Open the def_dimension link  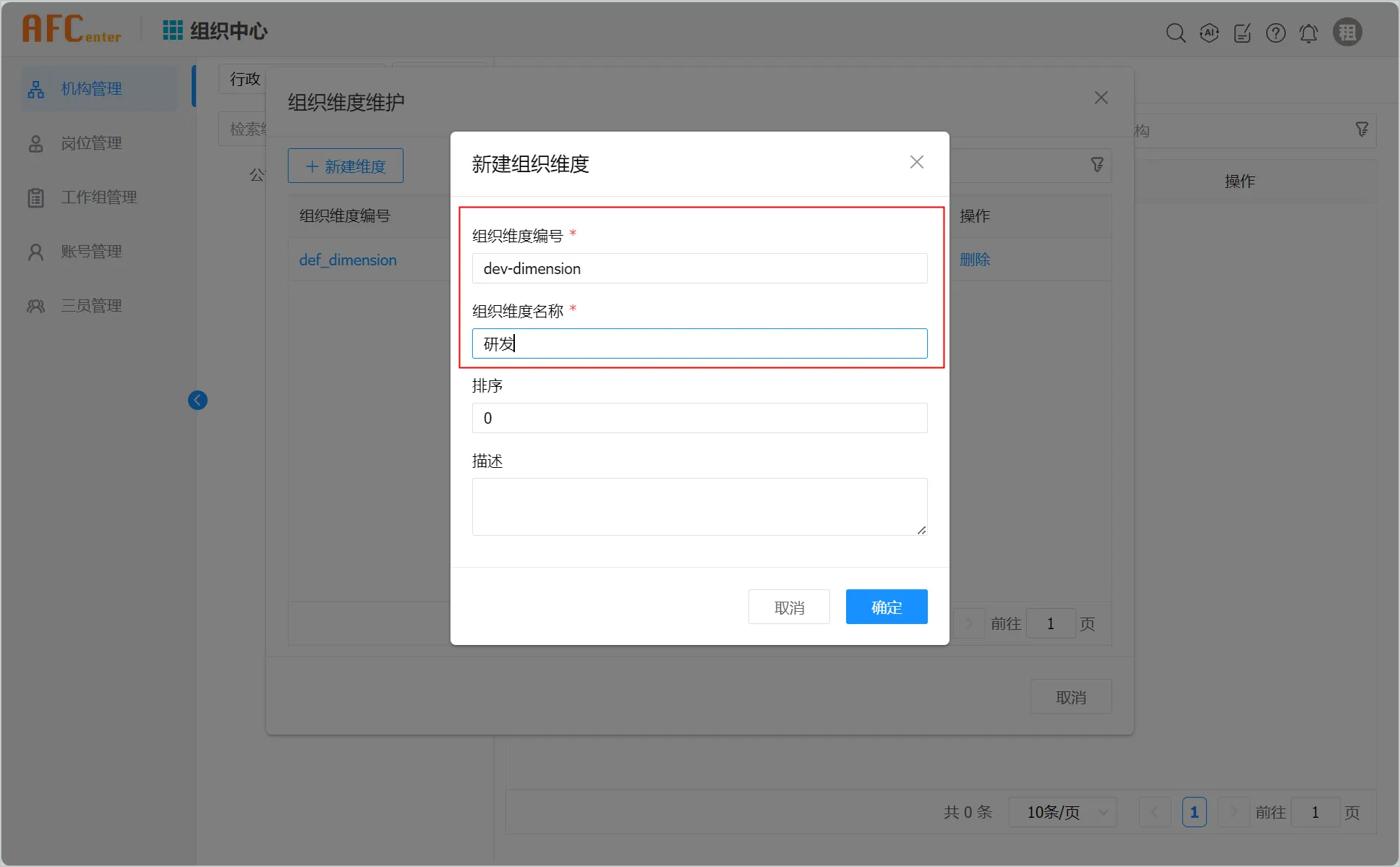[348, 260]
